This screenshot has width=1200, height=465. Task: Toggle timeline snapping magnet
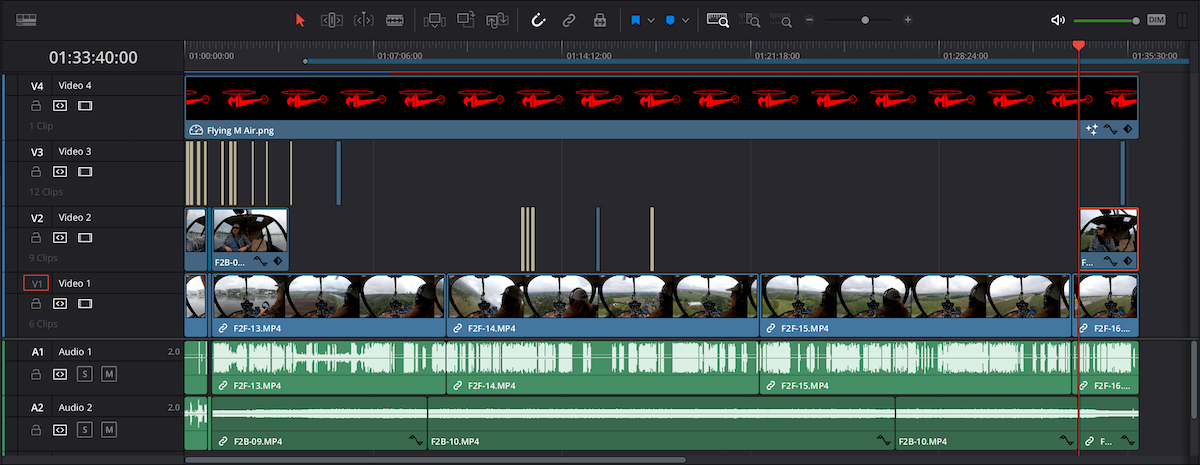pos(537,20)
